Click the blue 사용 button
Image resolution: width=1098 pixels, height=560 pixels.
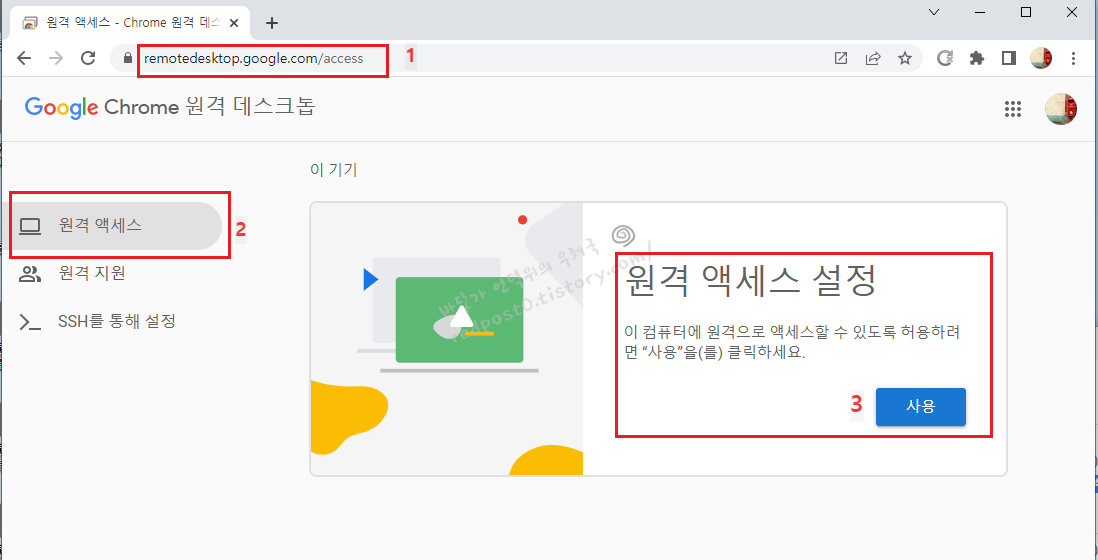pyautogui.click(x=920, y=407)
